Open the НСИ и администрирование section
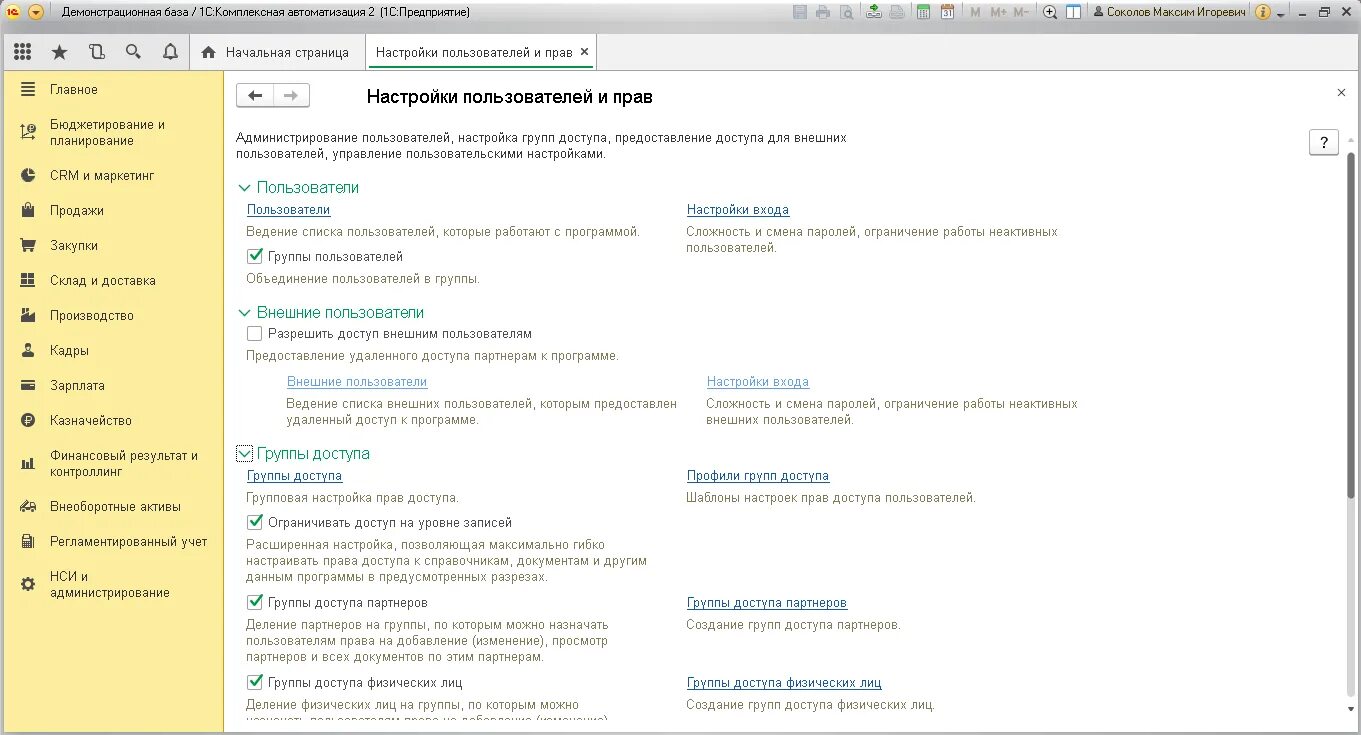1361x735 pixels. pyautogui.click(x=112, y=584)
